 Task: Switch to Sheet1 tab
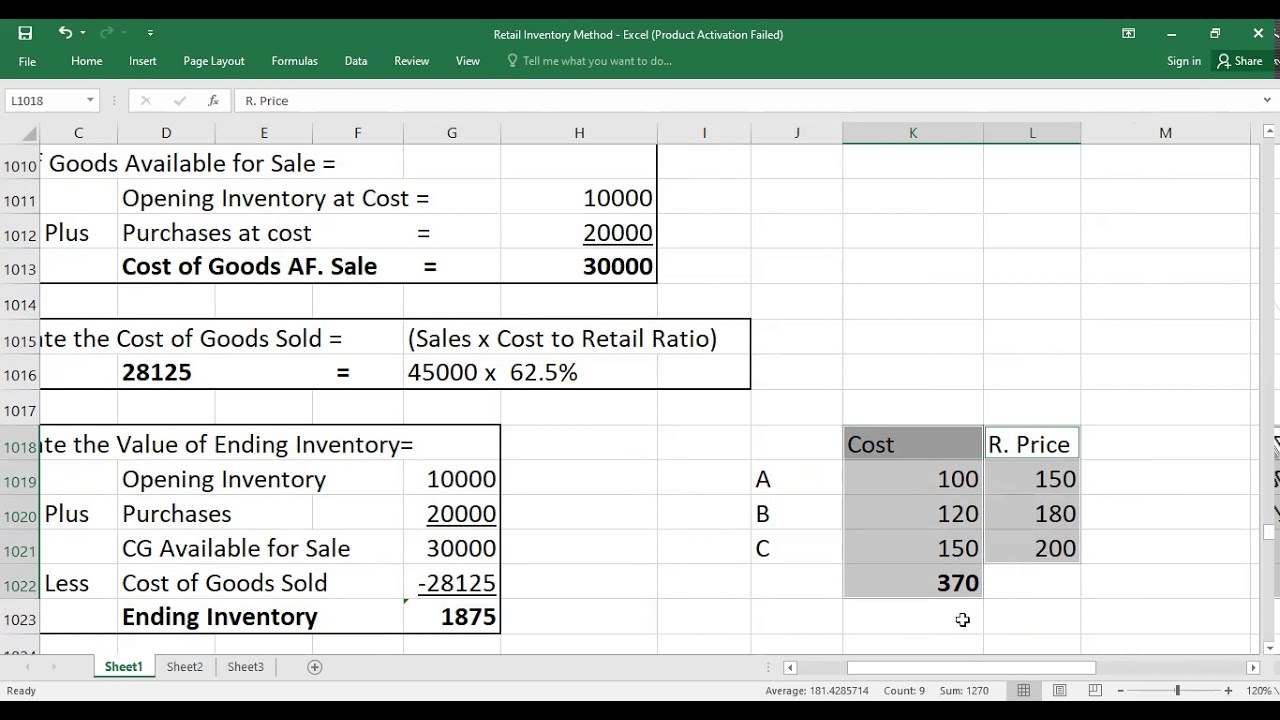124,667
